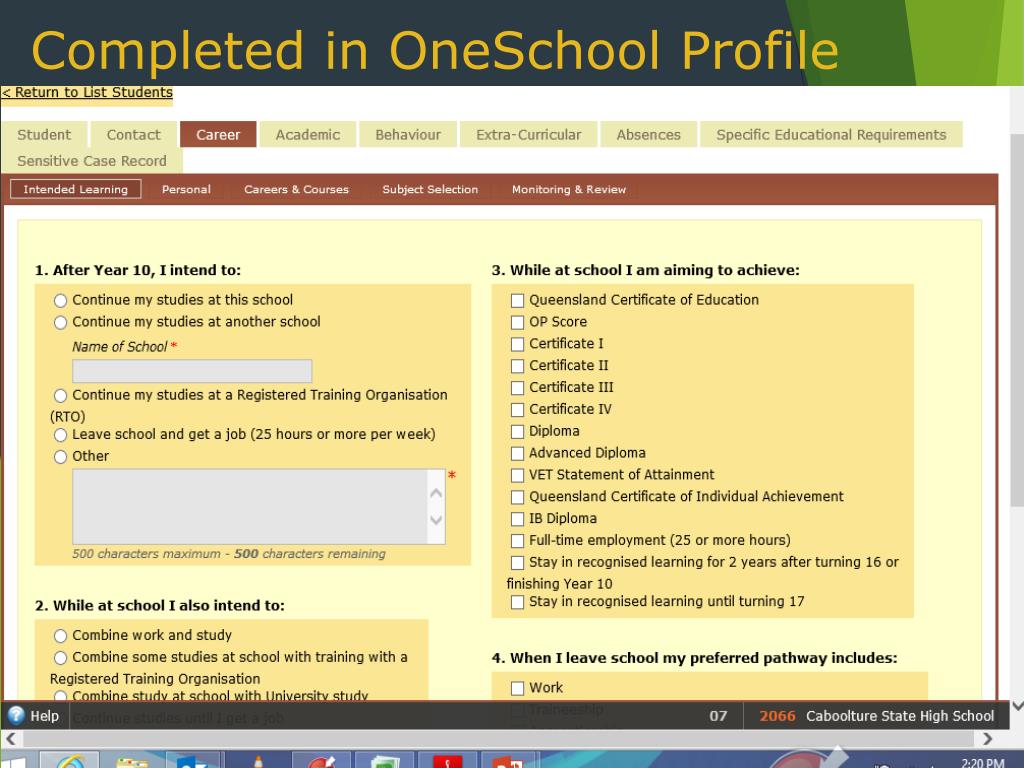Click inside the Other description text area
This screenshot has height=768, width=1024.
point(249,507)
